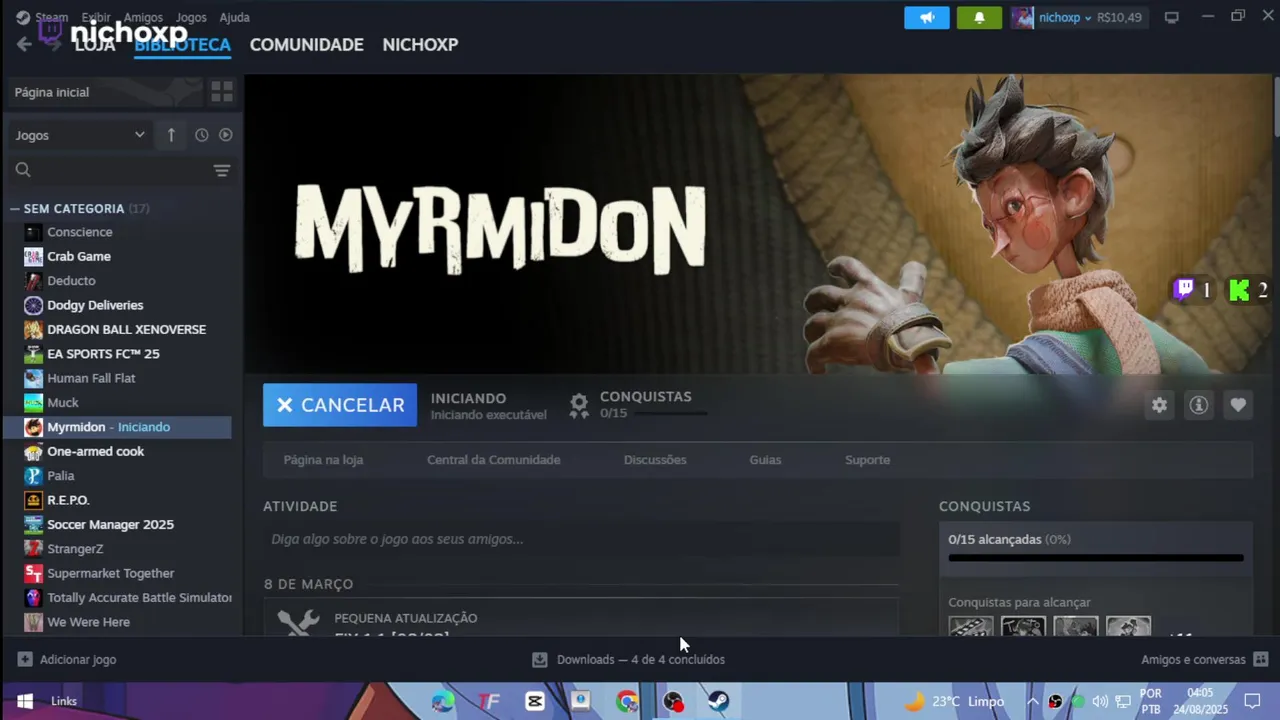This screenshot has height=720, width=1280.
Task: Open the Amigos menu
Action: [x=143, y=17]
